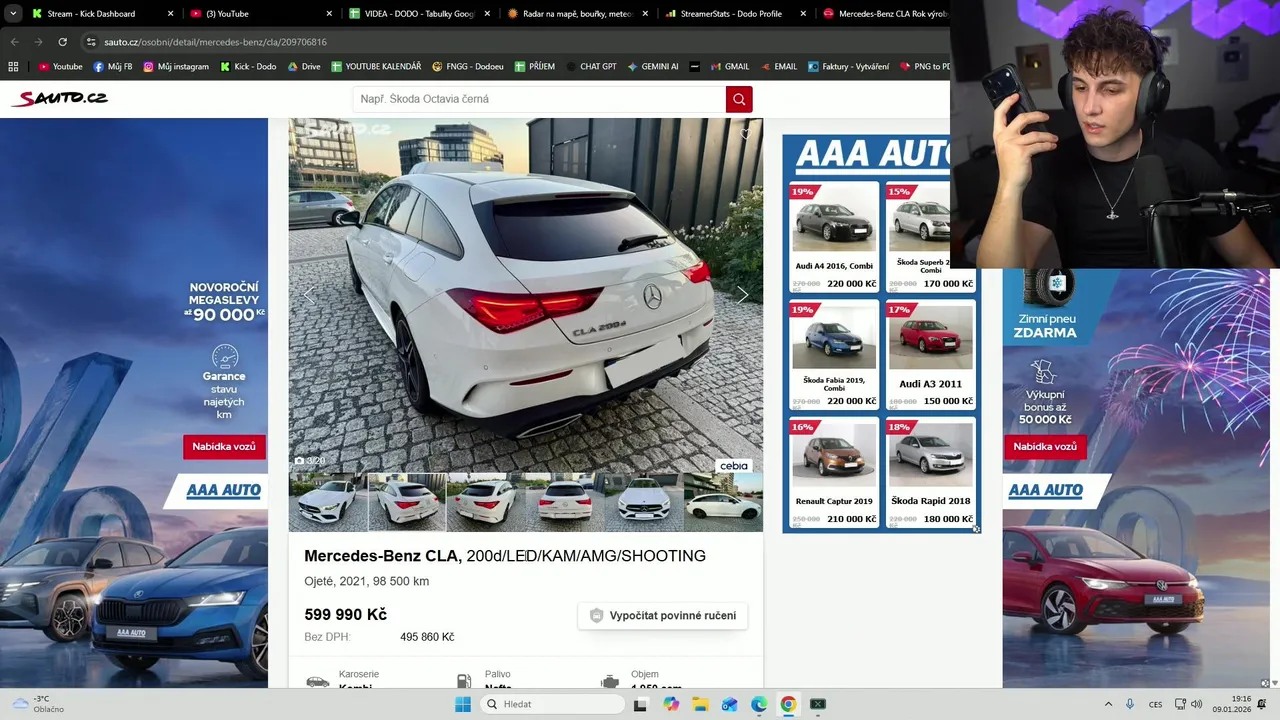
Task: Show the previous car photo arrow
Action: pyautogui.click(x=309, y=295)
